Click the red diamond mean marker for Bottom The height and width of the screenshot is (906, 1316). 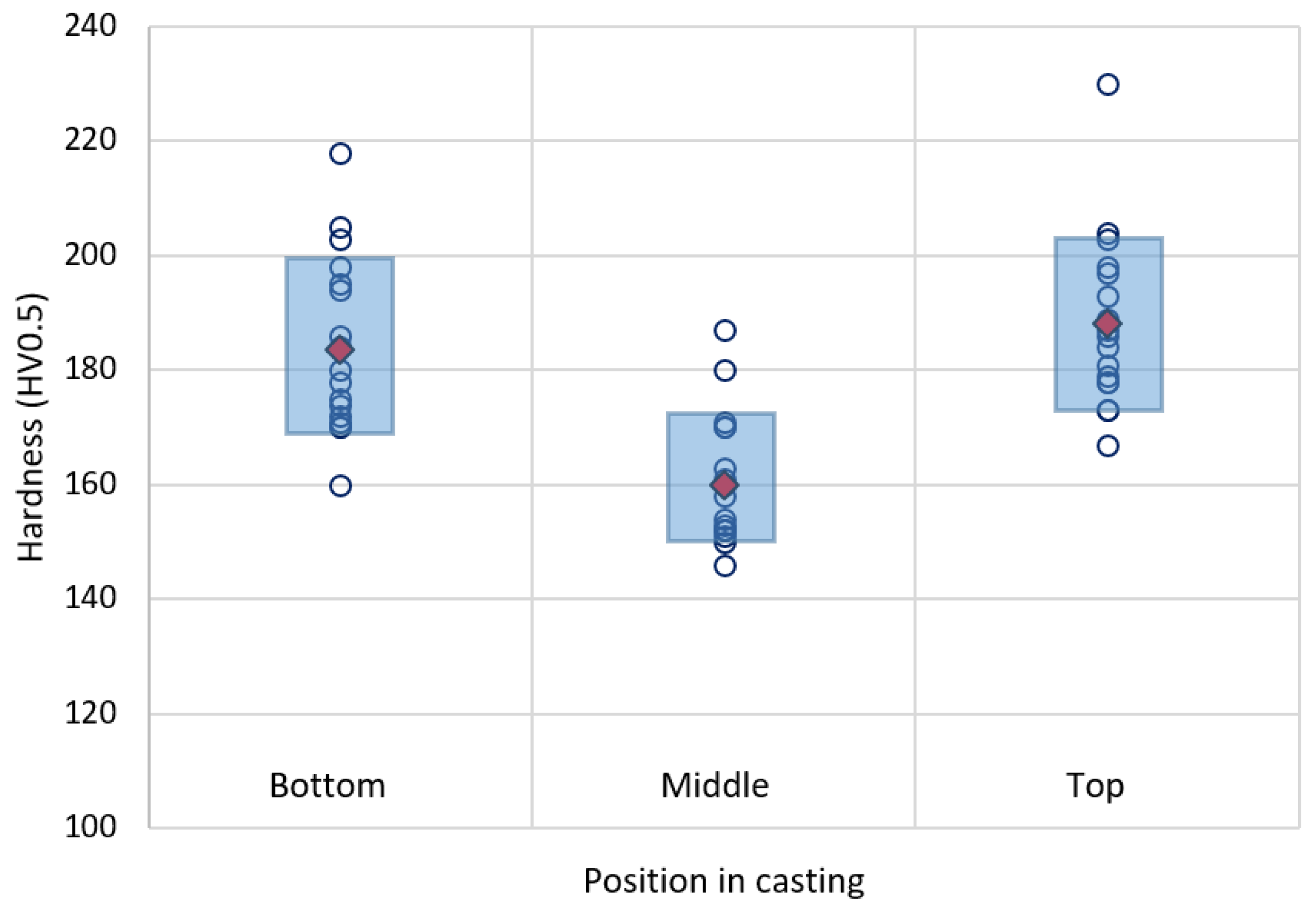tap(340, 350)
